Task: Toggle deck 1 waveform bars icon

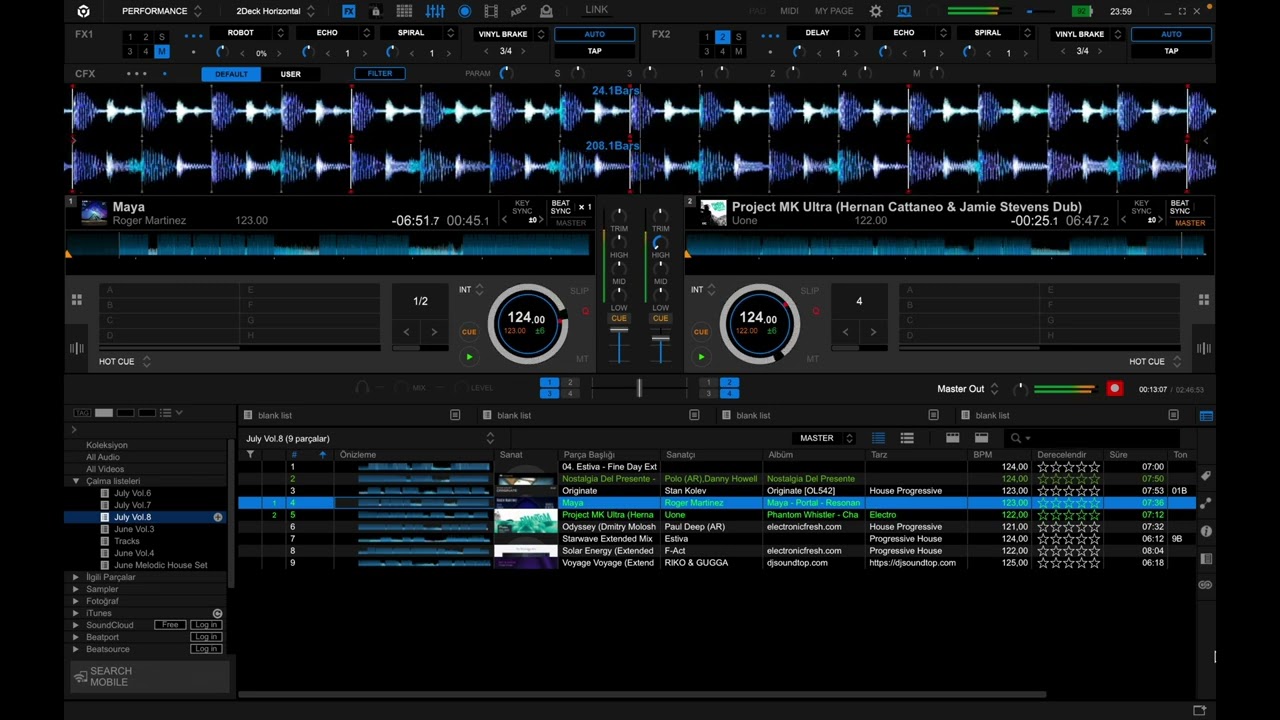Action: pyautogui.click(x=77, y=348)
